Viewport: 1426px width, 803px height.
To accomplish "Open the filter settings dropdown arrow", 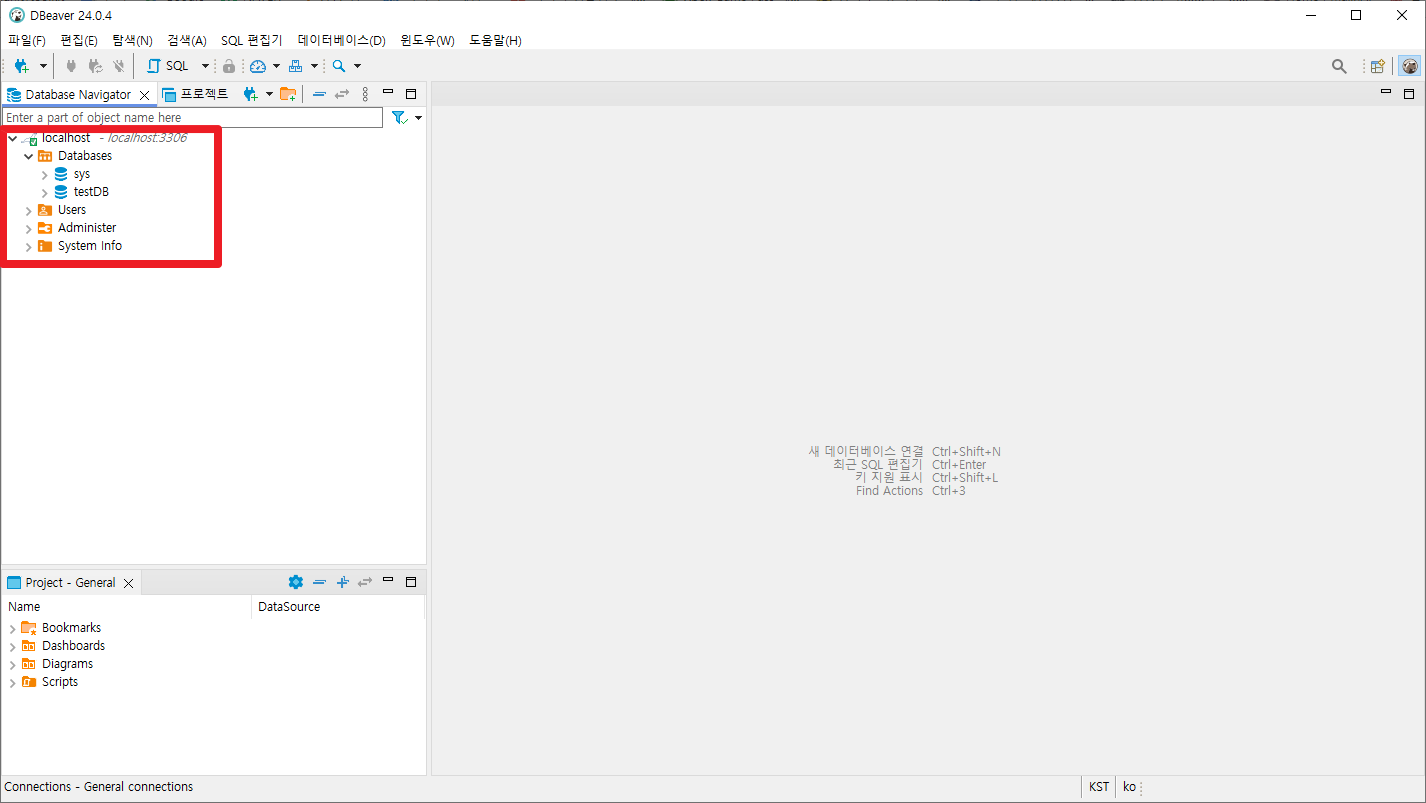I will coord(418,117).
